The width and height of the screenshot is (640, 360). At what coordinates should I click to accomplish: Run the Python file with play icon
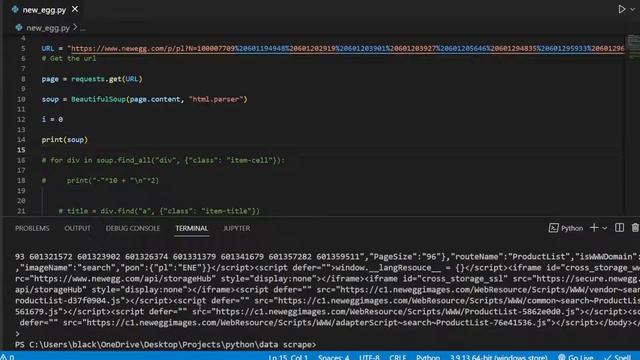(x=622, y=9)
